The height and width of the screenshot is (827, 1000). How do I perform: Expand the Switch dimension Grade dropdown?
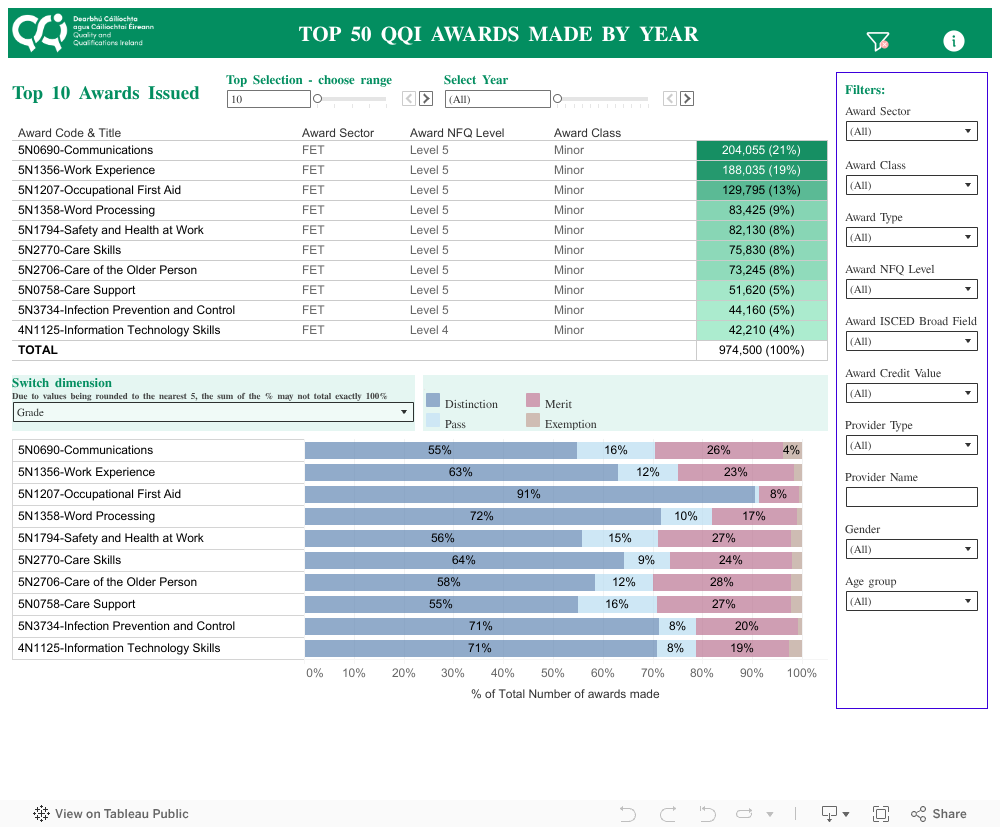click(212, 412)
